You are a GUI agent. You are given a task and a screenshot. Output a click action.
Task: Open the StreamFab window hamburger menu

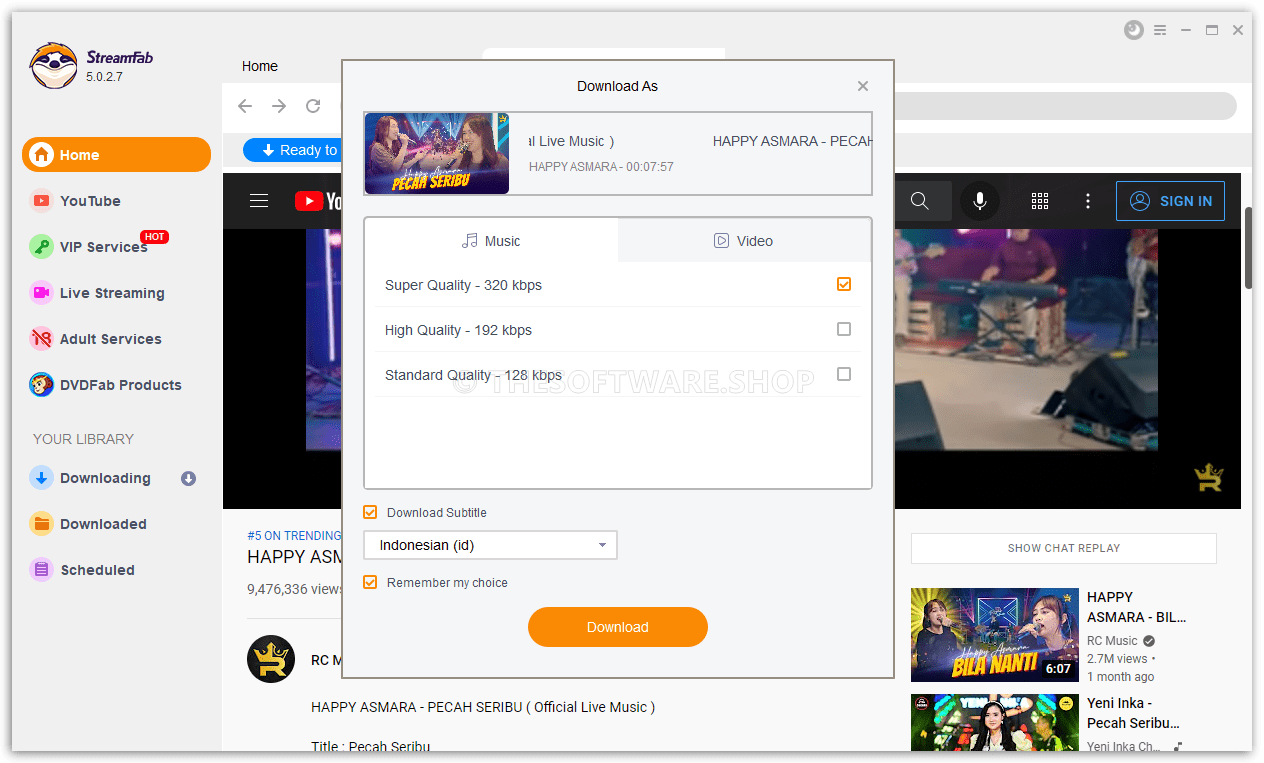1160,30
